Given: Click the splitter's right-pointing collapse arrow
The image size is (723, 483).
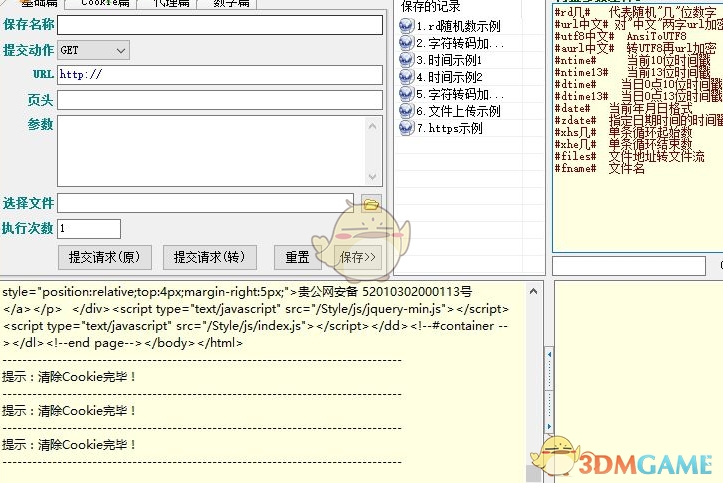Looking at the screenshot, I should [549, 426].
